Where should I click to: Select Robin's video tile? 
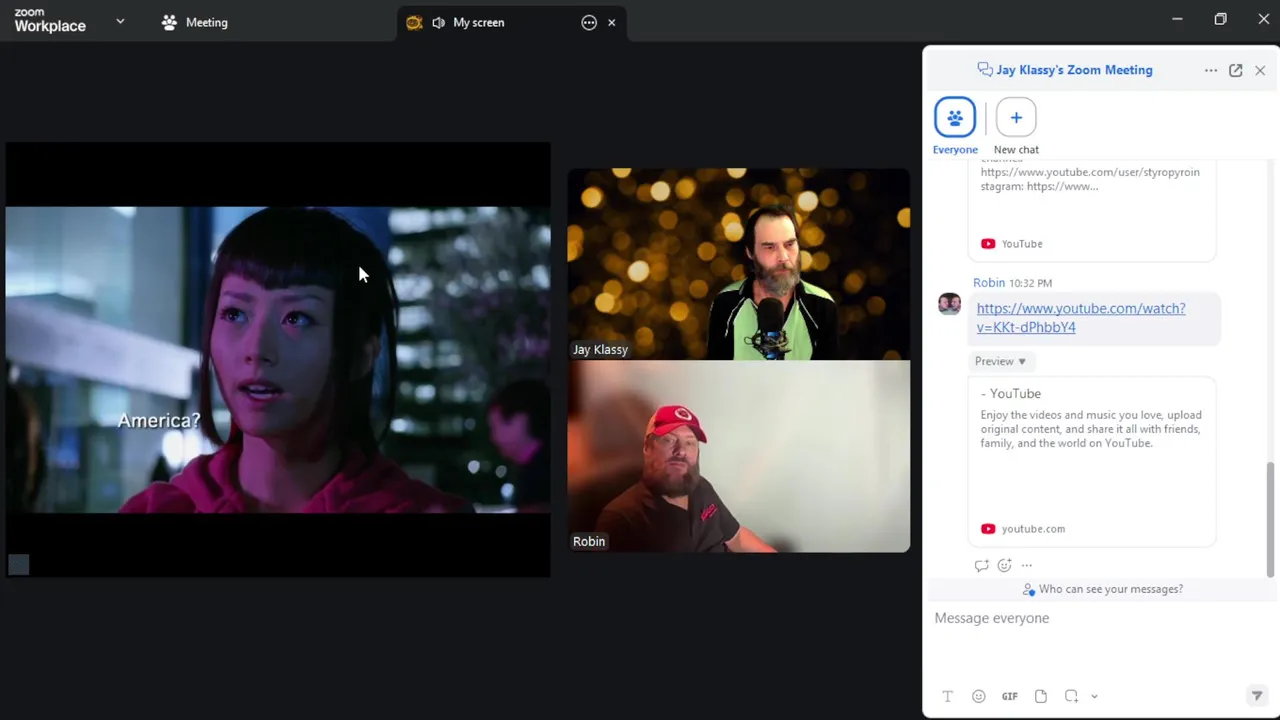[x=739, y=456]
